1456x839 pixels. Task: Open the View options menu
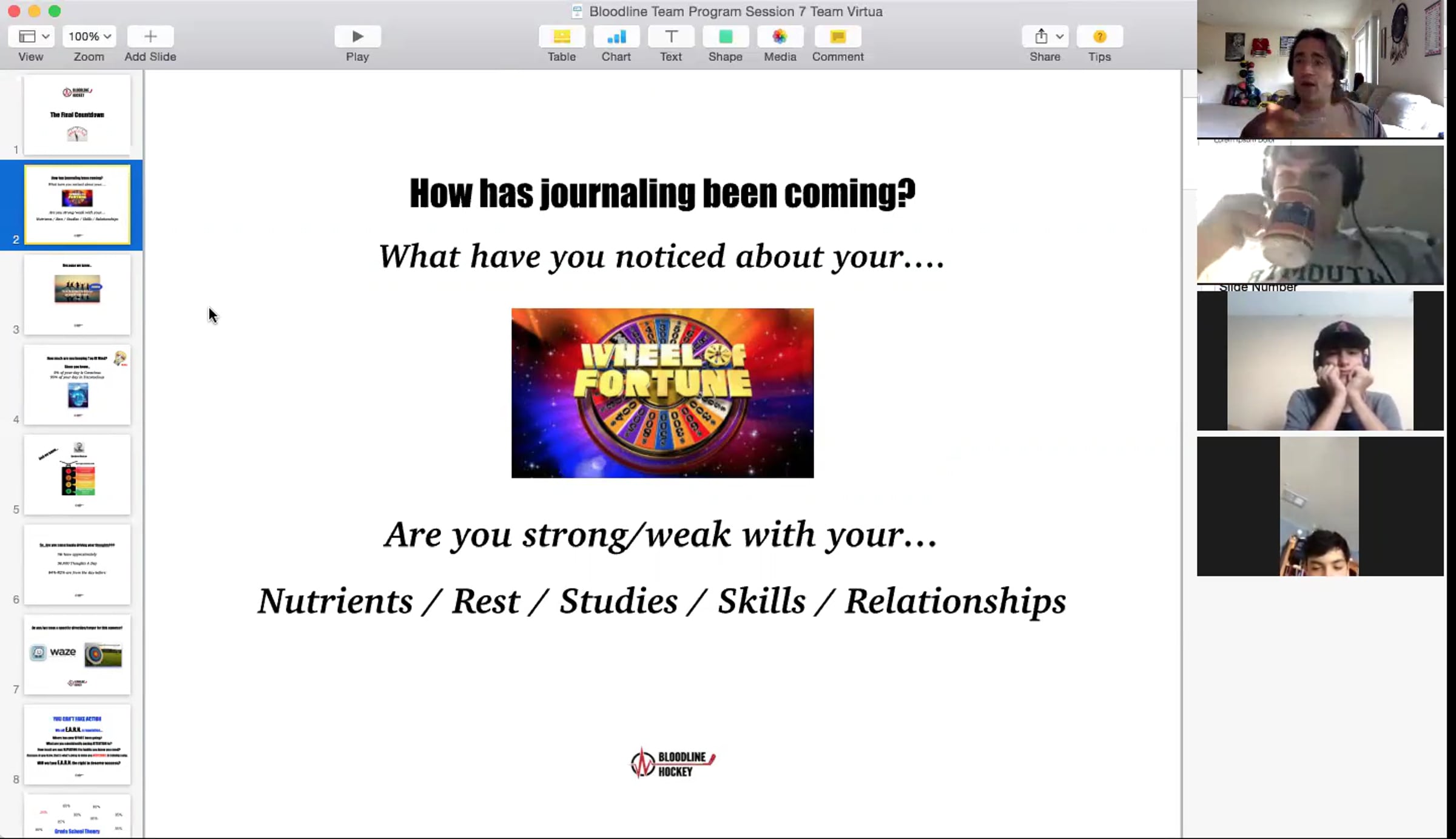click(31, 36)
